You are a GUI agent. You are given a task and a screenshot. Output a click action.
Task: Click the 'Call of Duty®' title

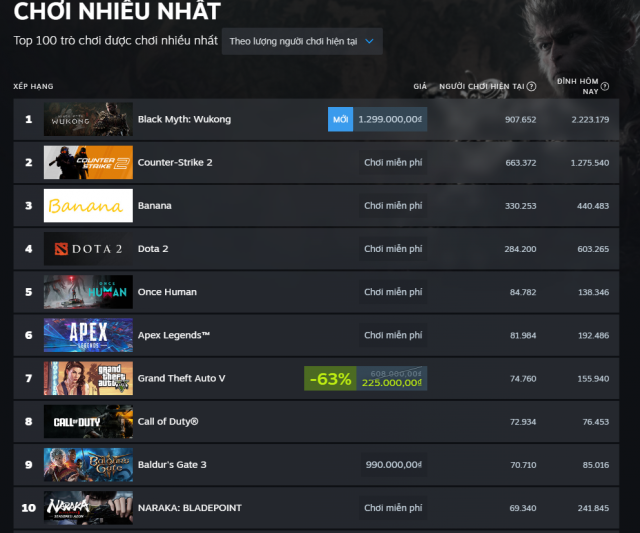(x=168, y=422)
